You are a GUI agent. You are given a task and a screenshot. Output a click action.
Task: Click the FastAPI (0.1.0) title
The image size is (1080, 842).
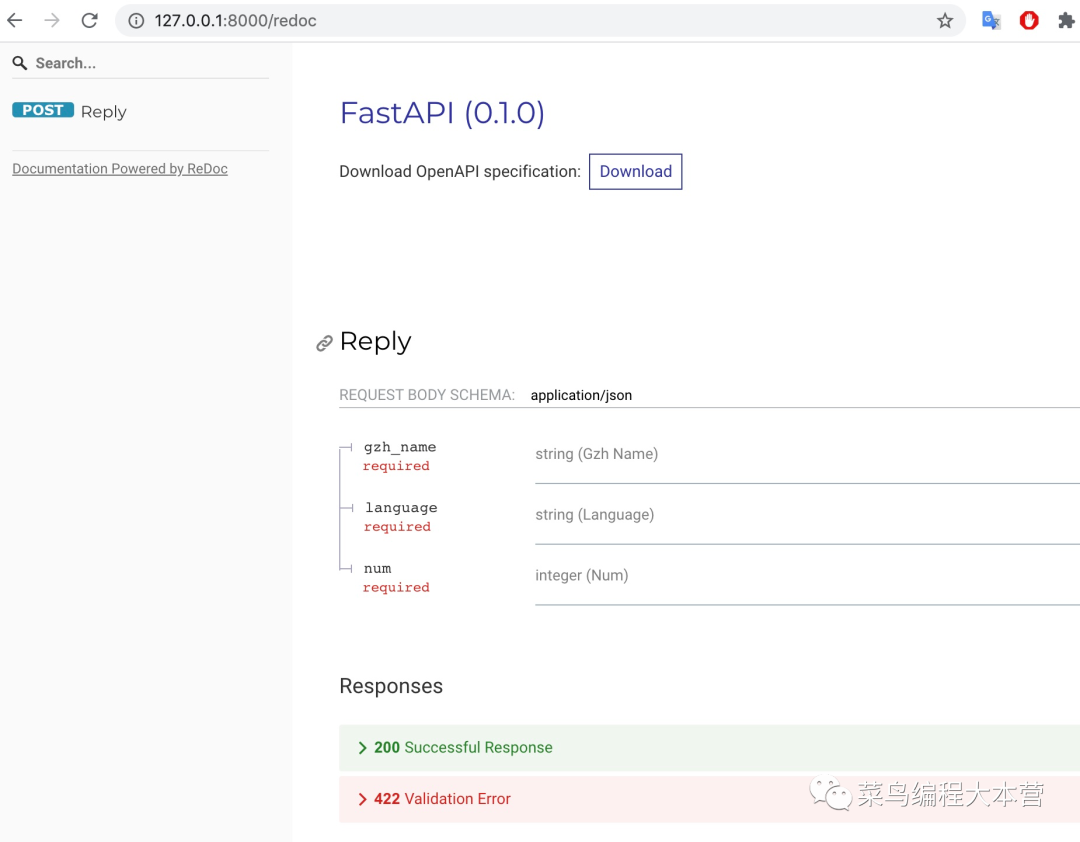tap(442, 112)
